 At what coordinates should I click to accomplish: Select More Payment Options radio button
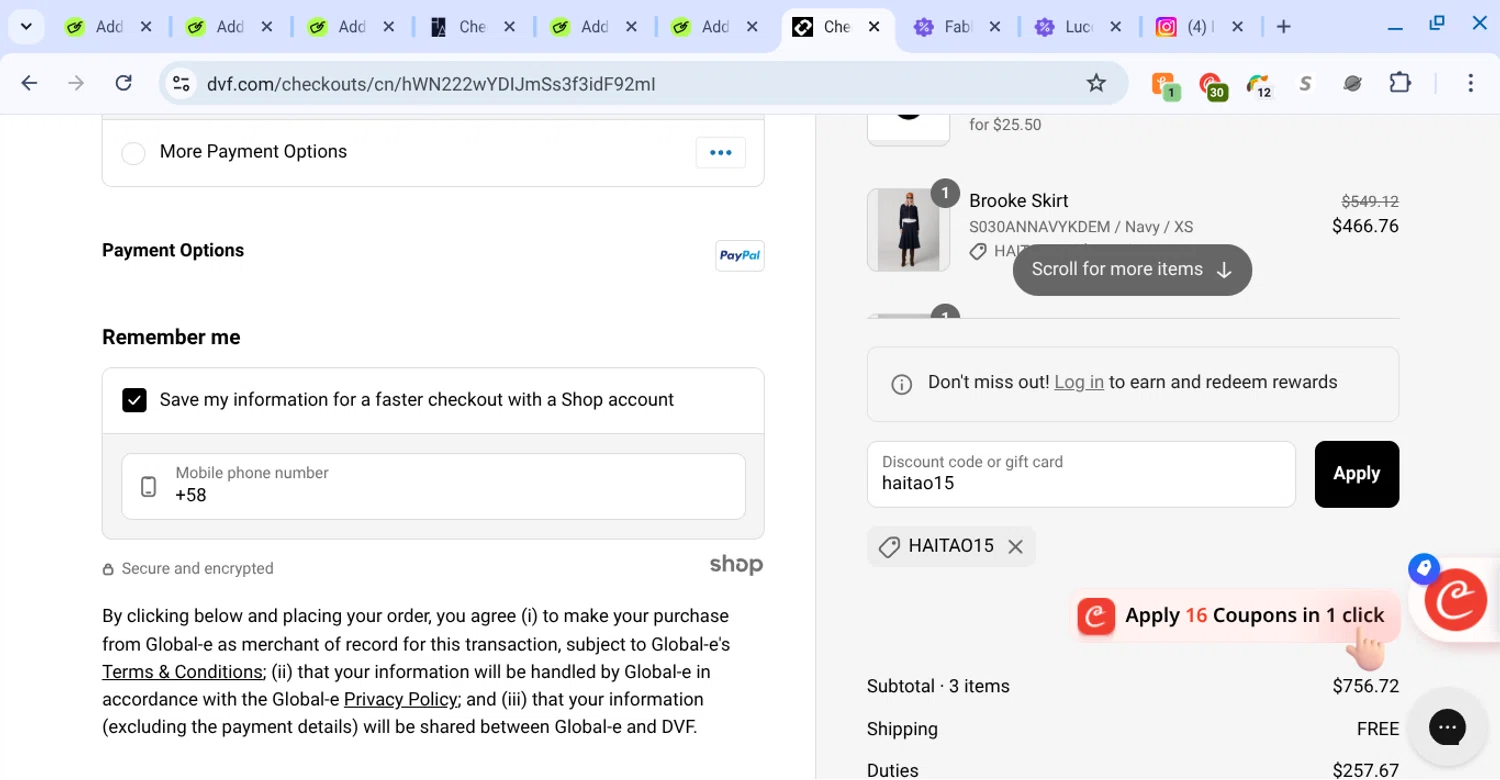tap(133, 153)
